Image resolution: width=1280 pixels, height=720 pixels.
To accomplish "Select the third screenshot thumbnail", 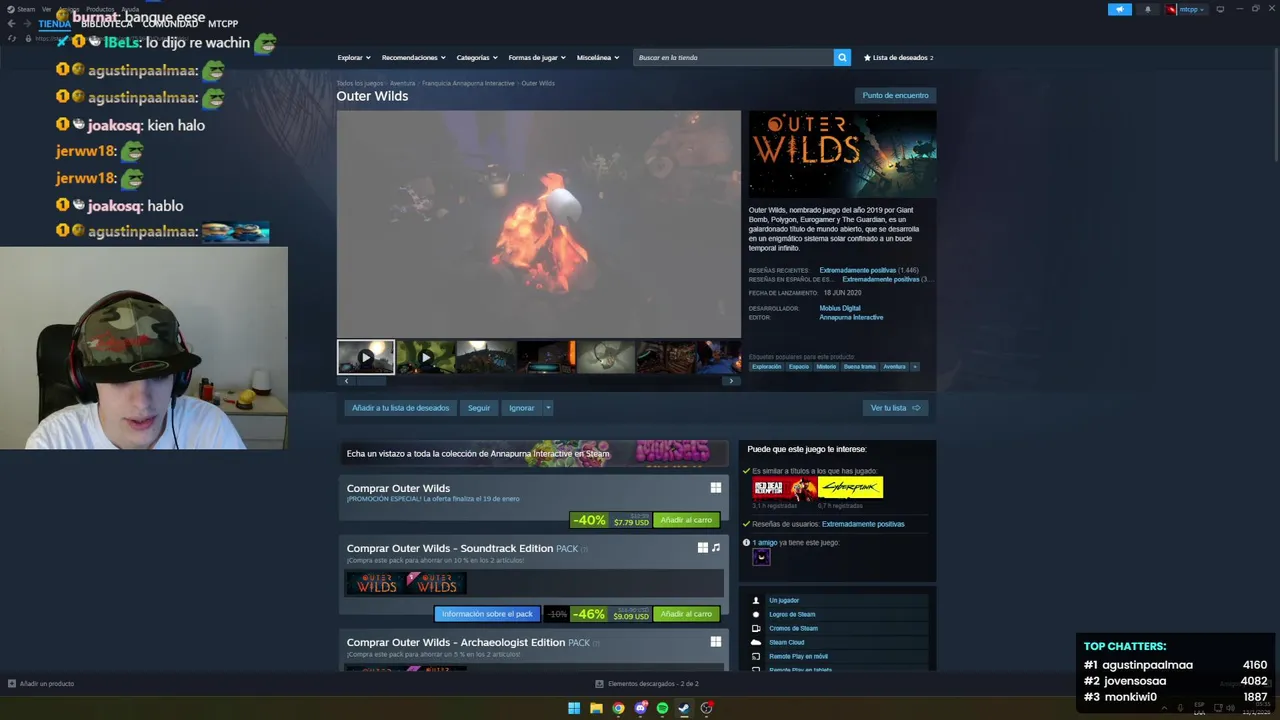I will pos(486,357).
